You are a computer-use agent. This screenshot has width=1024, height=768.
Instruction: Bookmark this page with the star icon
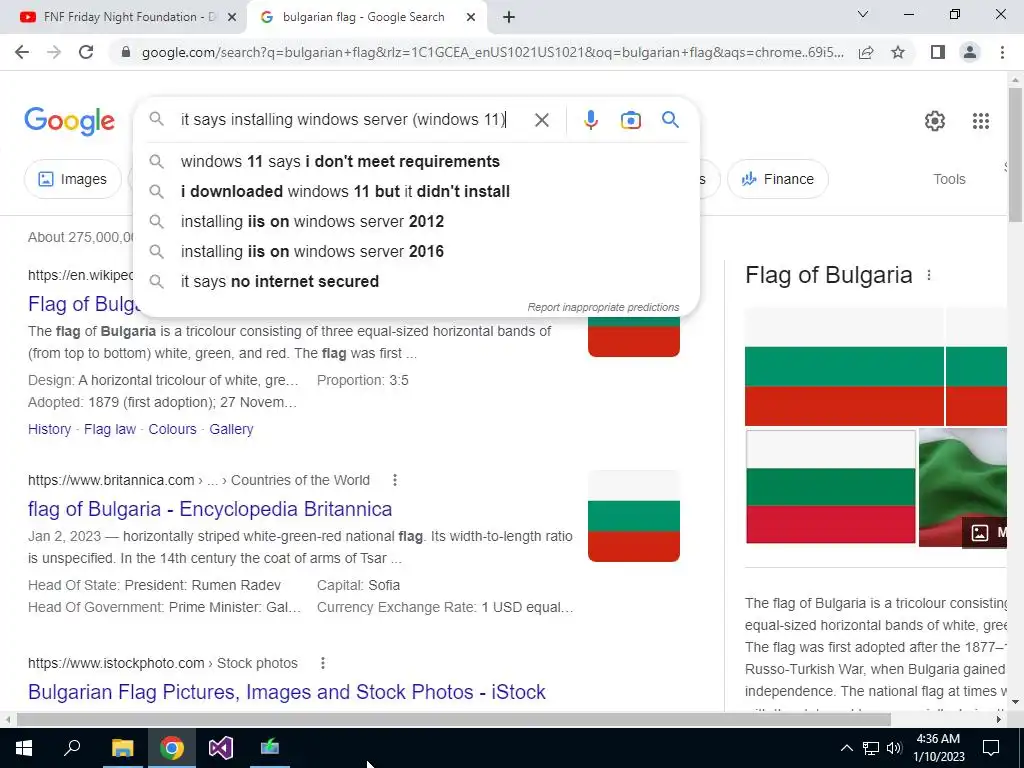click(x=898, y=52)
